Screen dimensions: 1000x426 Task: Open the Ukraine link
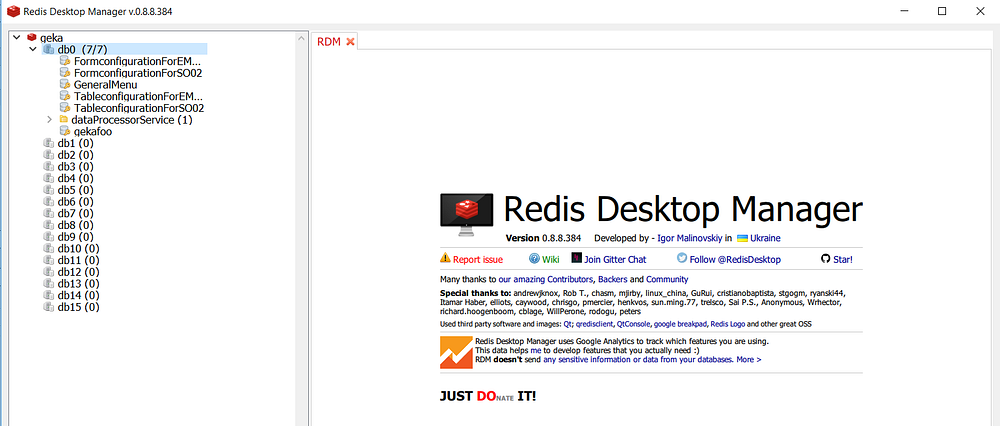pyautogui.click(x=765, y=238)
